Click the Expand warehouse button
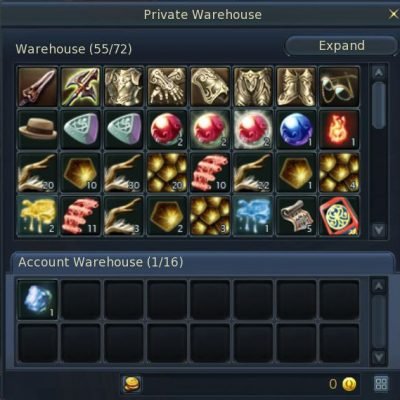400x400 pixels. coord(341,46)
